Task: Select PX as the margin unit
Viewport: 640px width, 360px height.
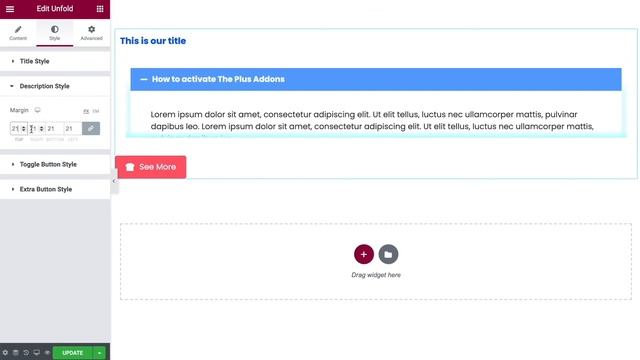Action: pyautogui.click(x=86, y=111)
